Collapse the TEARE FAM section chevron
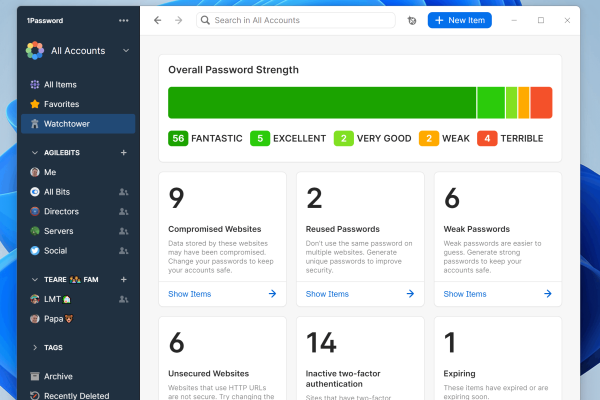The height and width of the screenshot is (400, 600). (x=35, y=280)
